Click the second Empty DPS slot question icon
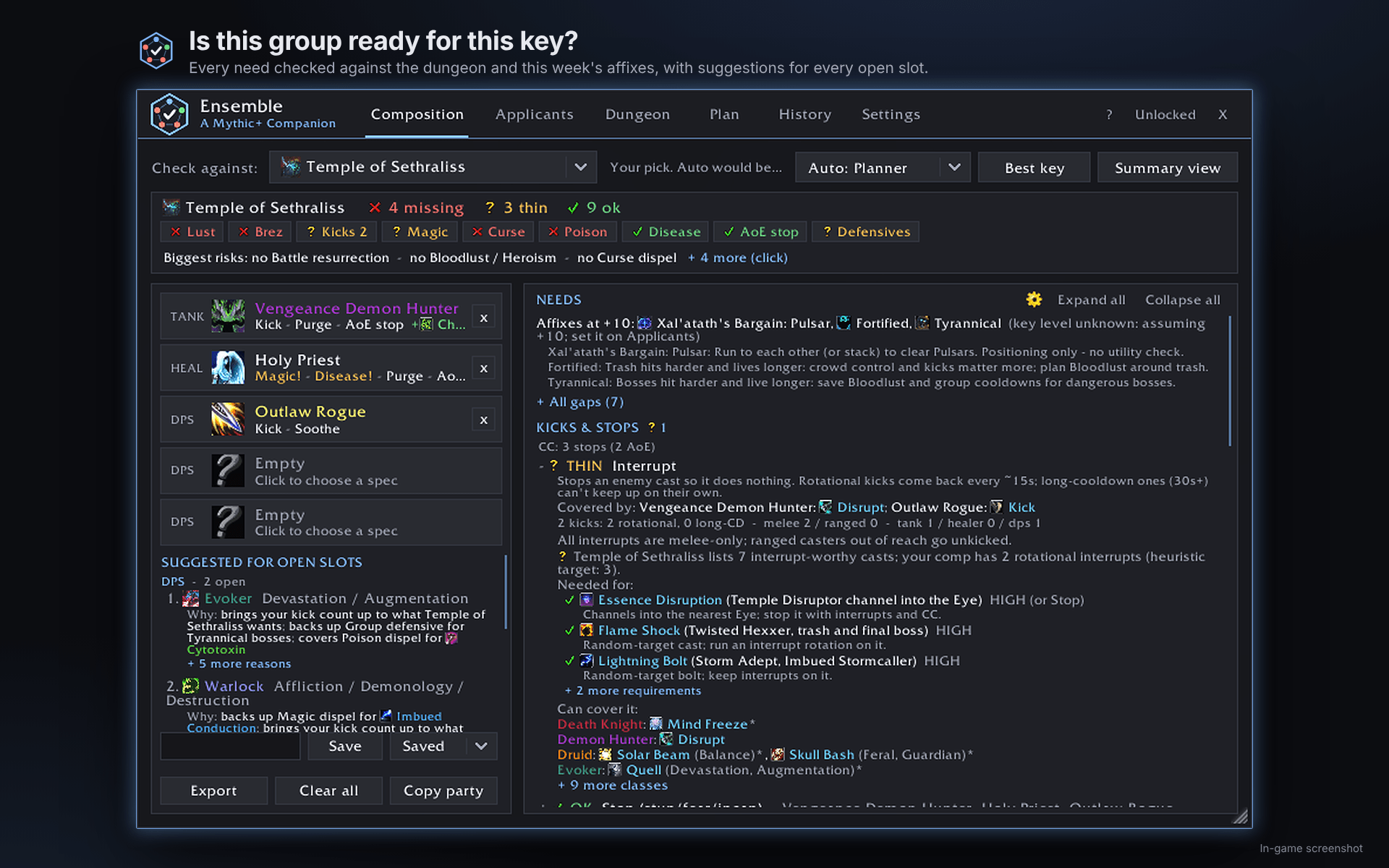Screen dimensions: 1389x868 pos(228,522)
